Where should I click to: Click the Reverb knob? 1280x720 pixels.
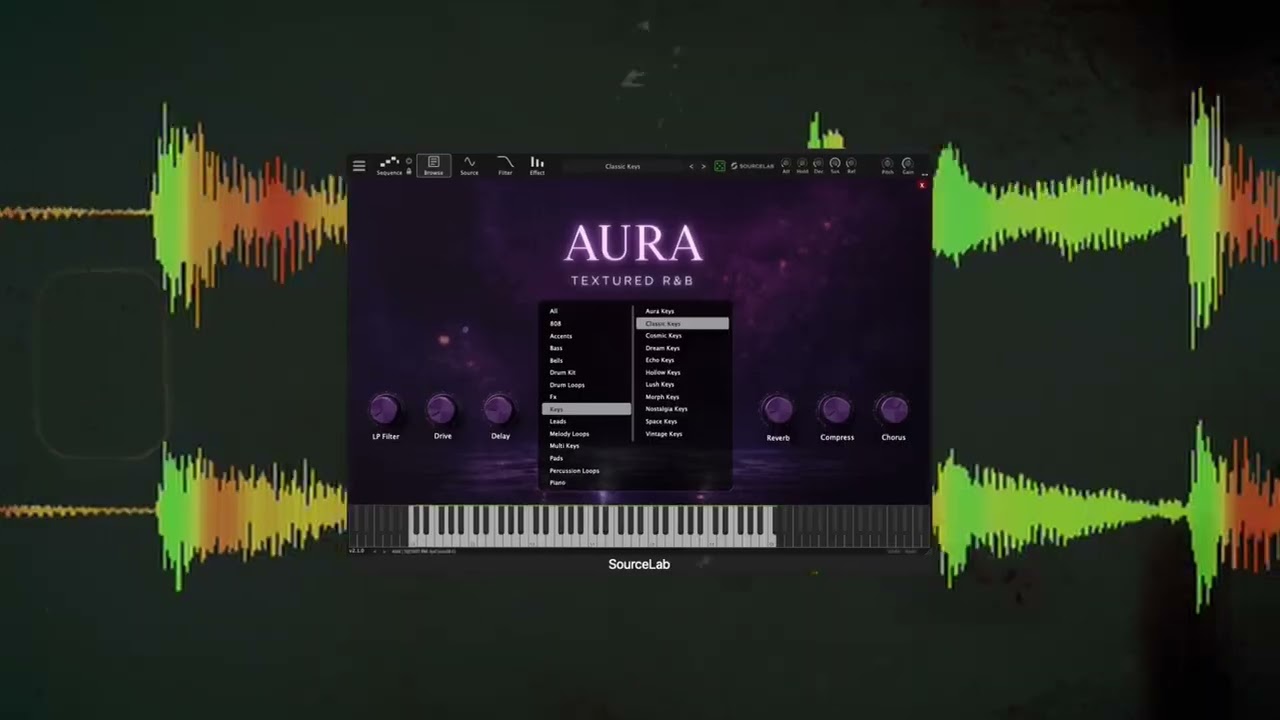coord(778,410)
